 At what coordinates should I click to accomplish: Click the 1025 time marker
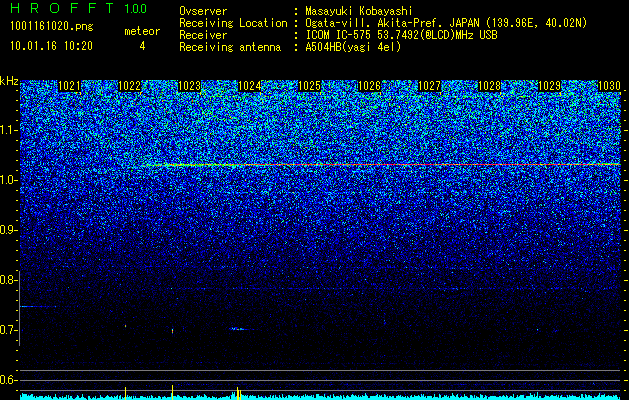310,86
